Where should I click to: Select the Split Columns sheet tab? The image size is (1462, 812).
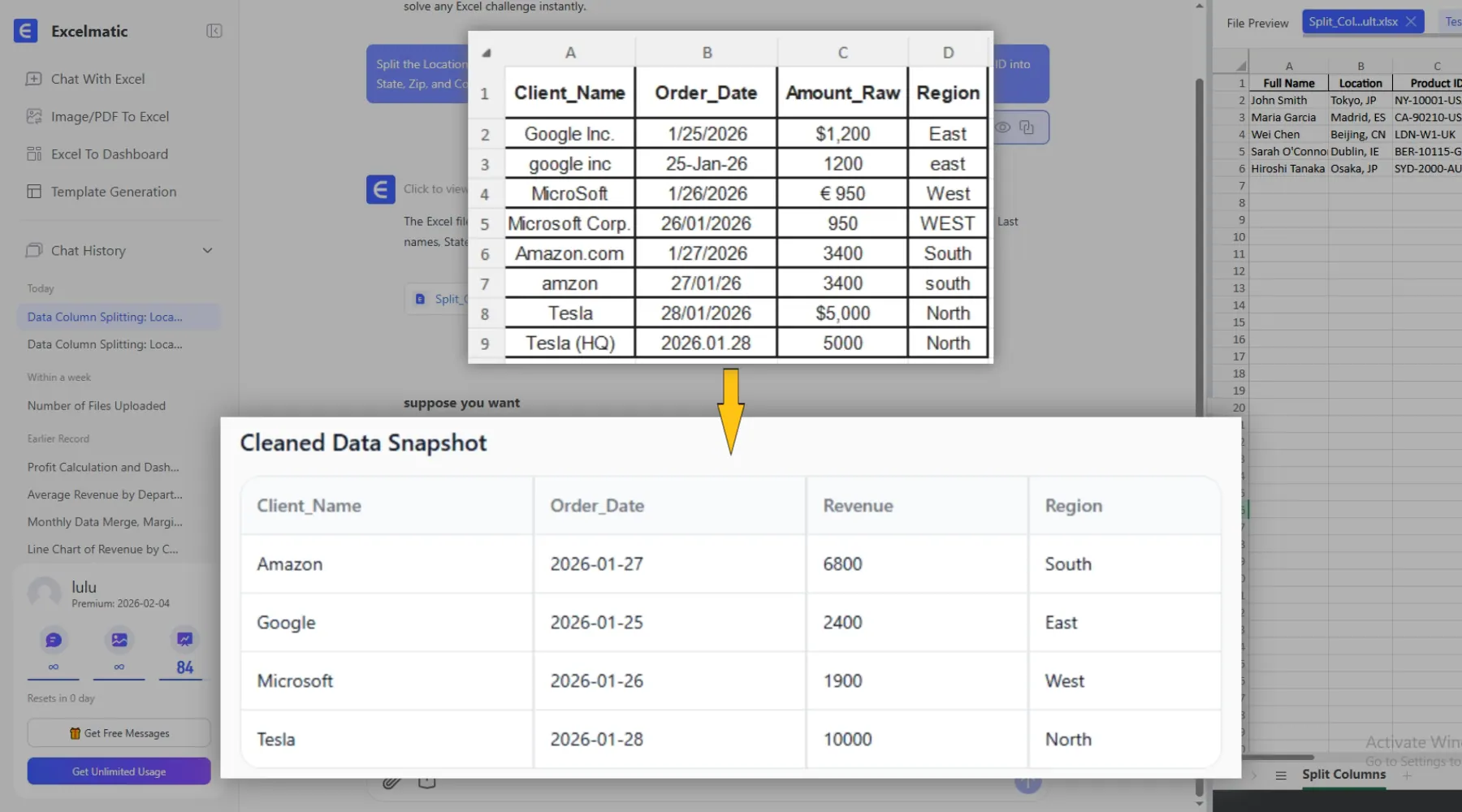click(x=1343, y=775)
